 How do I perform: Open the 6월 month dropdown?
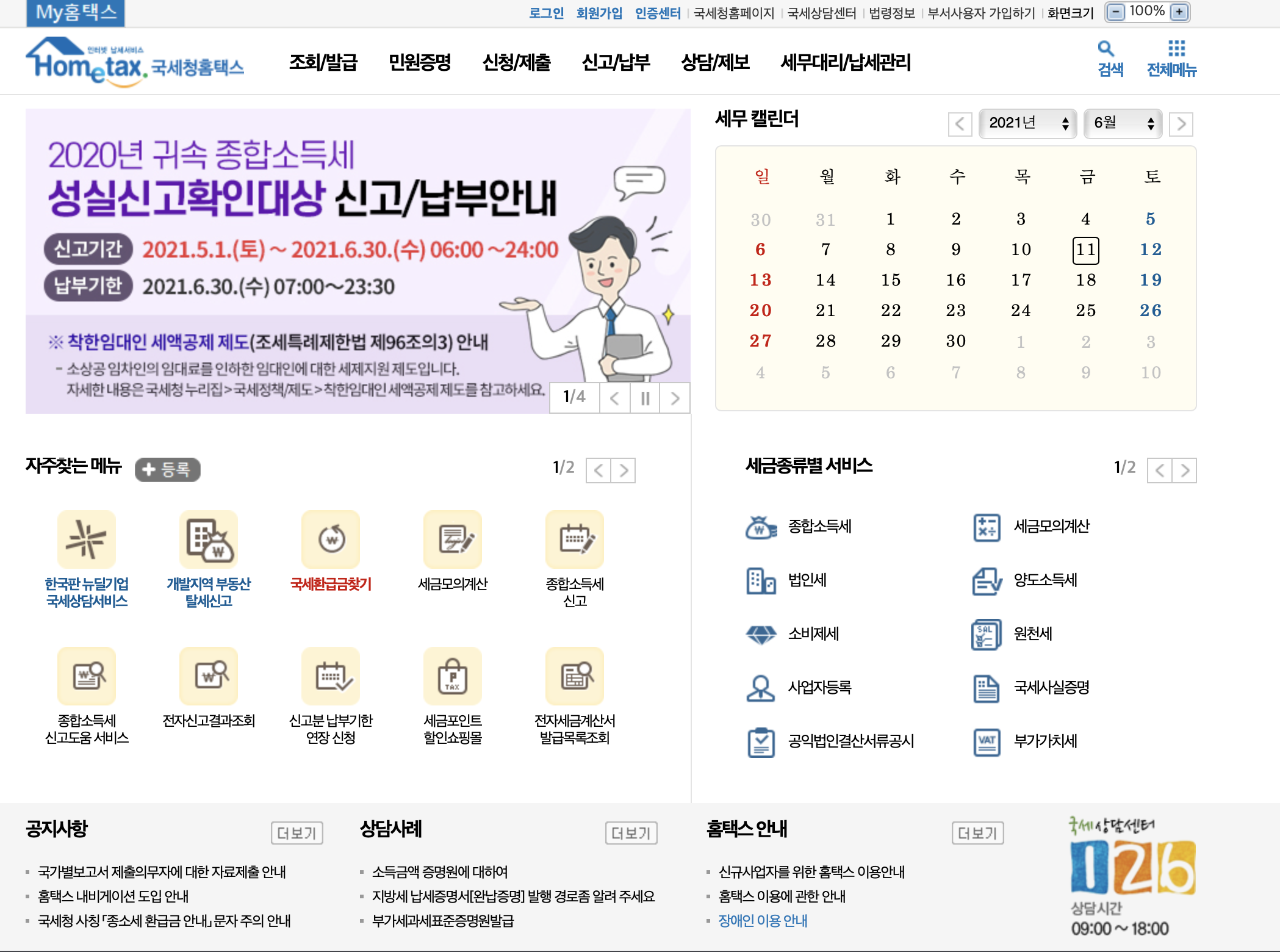coord(1123,123)
